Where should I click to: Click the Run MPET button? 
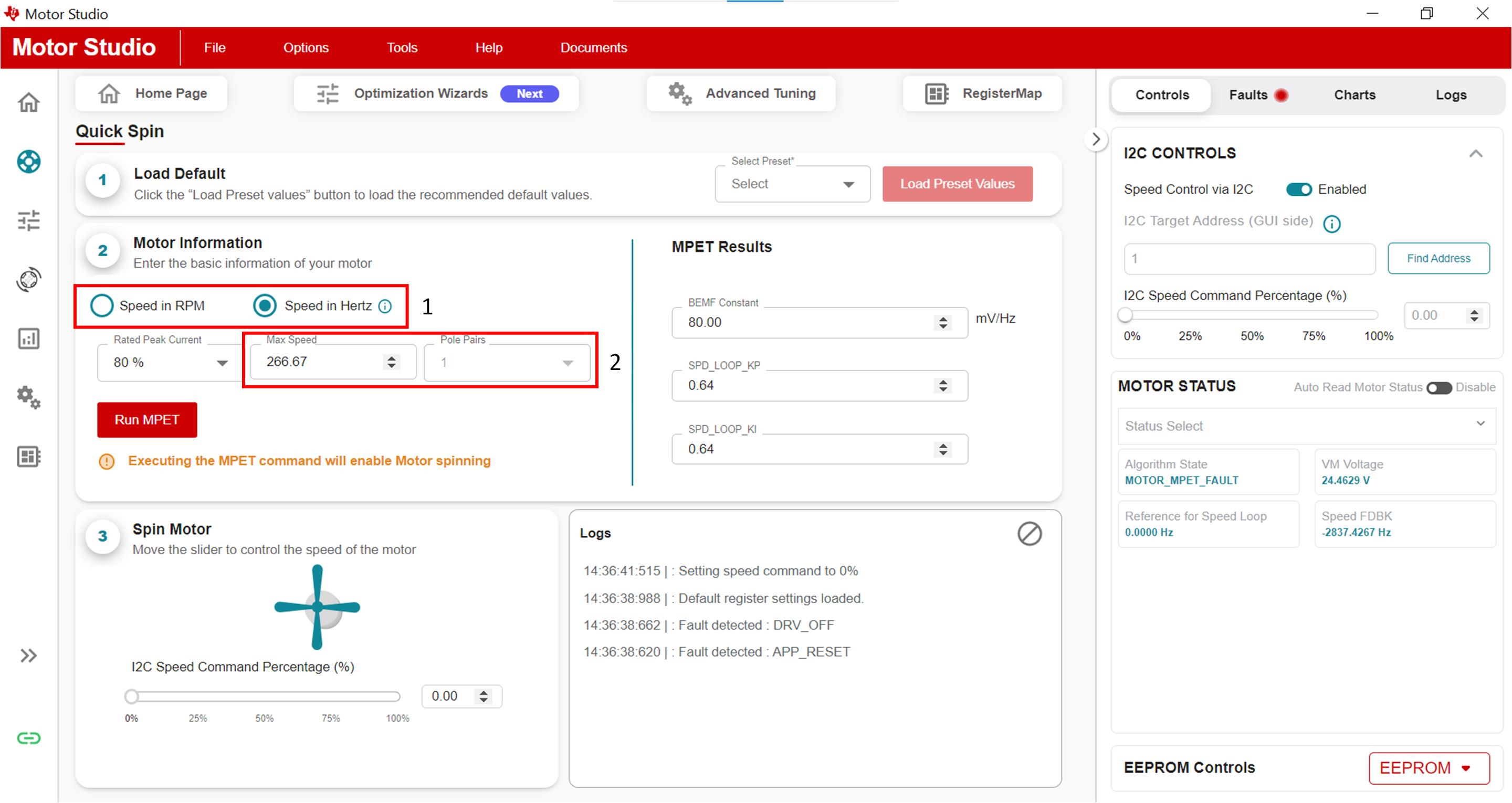coord(147,420)
